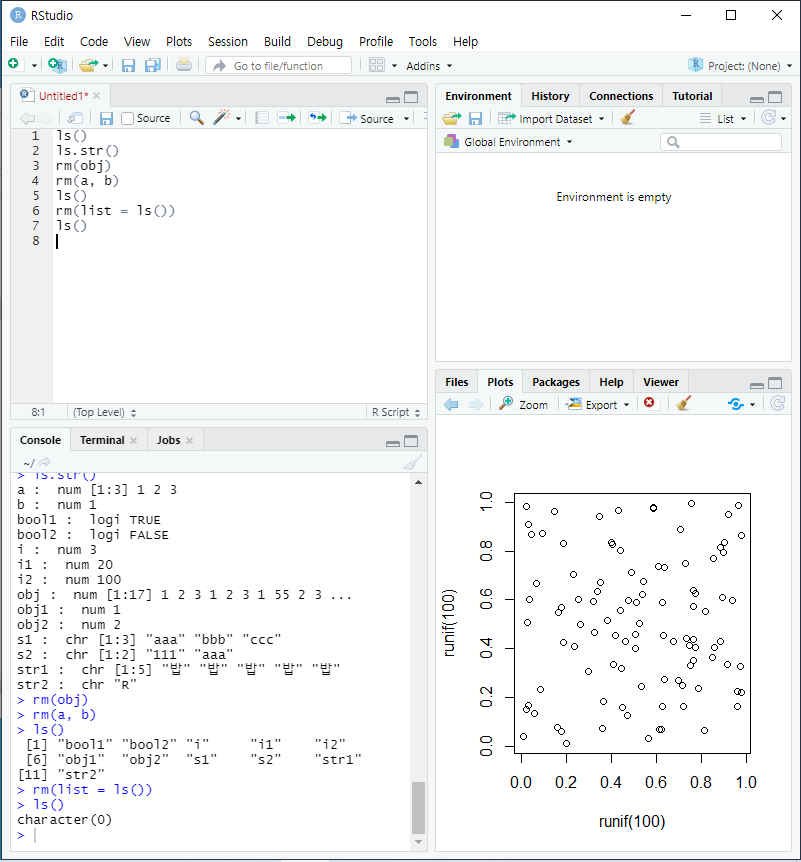
Task: Expand the workspace panes dropdown arrow
Action: click(394, 66)
